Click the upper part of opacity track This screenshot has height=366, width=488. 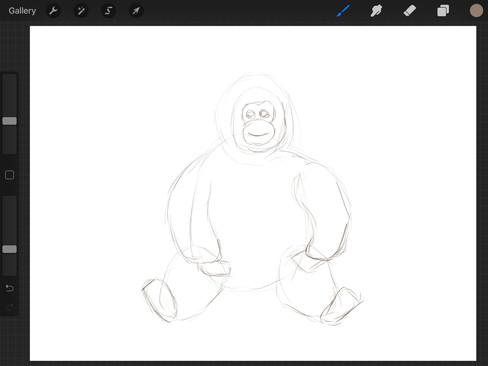click(10, 207)
